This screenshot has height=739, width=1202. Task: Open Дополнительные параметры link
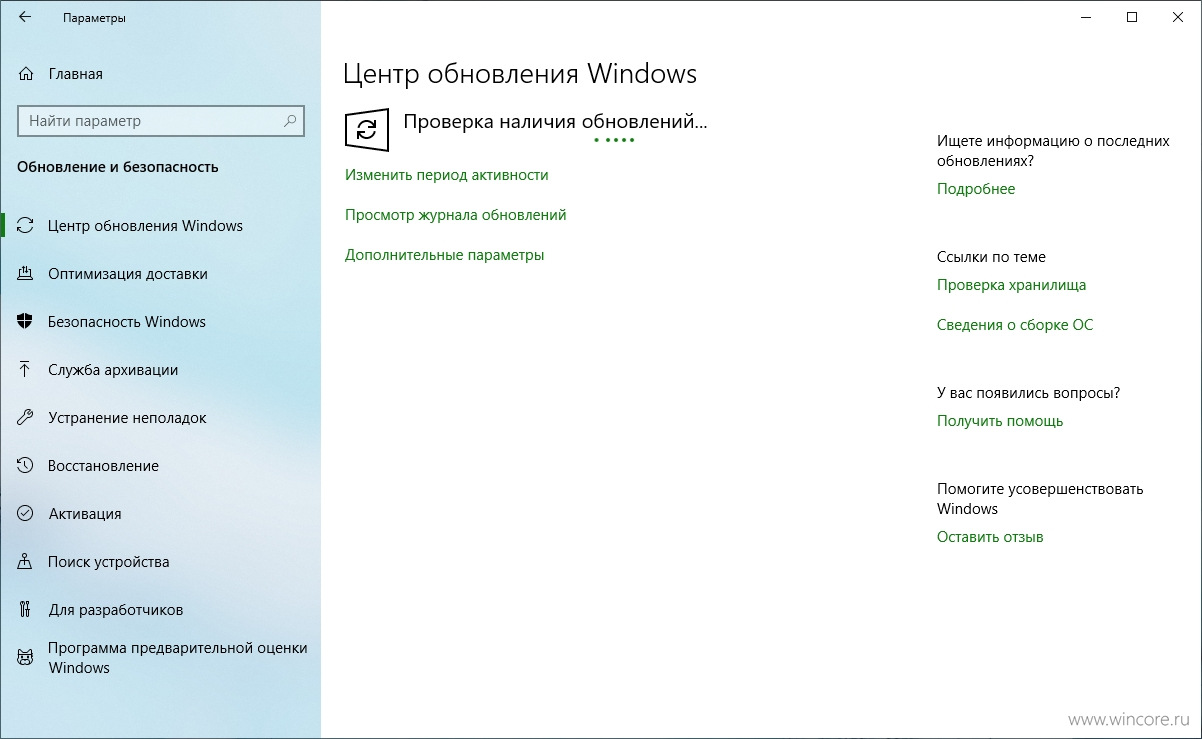tap(444, 255)
